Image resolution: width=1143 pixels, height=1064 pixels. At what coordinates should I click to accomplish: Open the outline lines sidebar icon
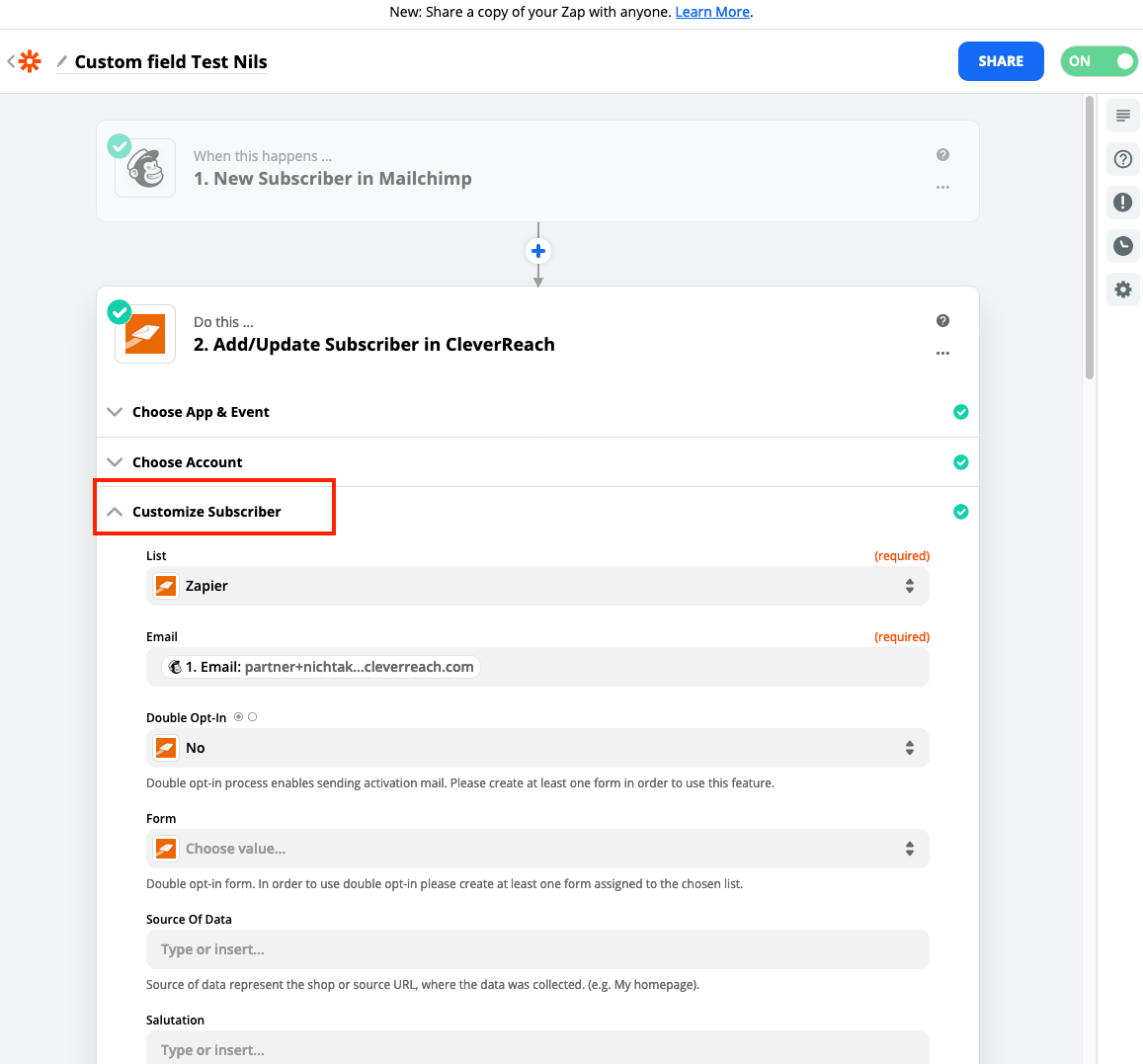[x=1122, y=116]
